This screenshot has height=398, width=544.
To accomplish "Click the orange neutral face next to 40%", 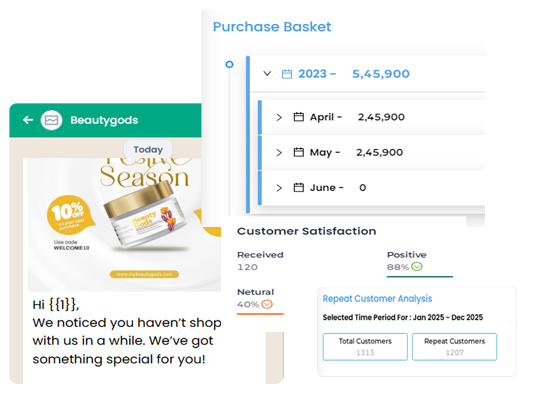I will tap(267, 304).
